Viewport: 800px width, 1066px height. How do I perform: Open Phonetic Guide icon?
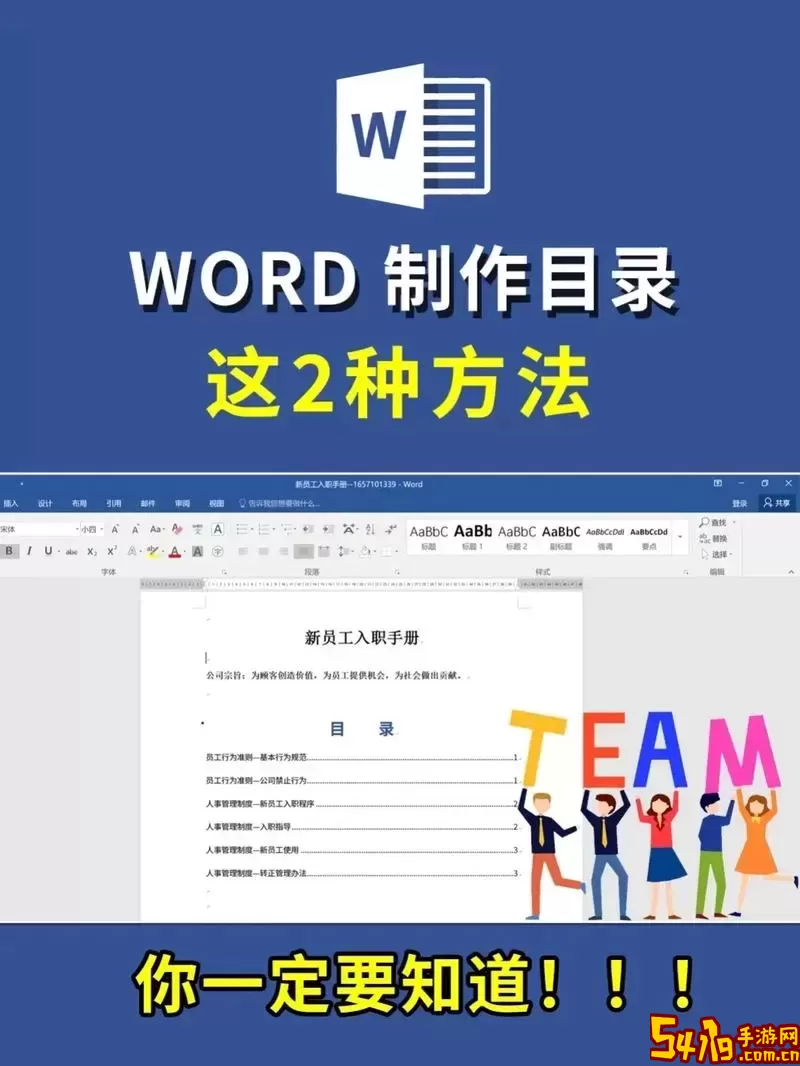197,530
